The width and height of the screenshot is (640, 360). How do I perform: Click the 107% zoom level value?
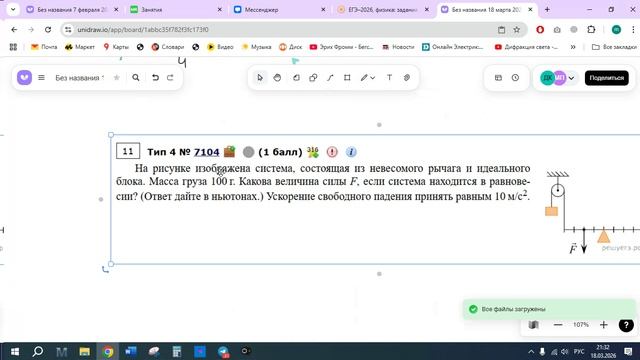pos(581,325)
